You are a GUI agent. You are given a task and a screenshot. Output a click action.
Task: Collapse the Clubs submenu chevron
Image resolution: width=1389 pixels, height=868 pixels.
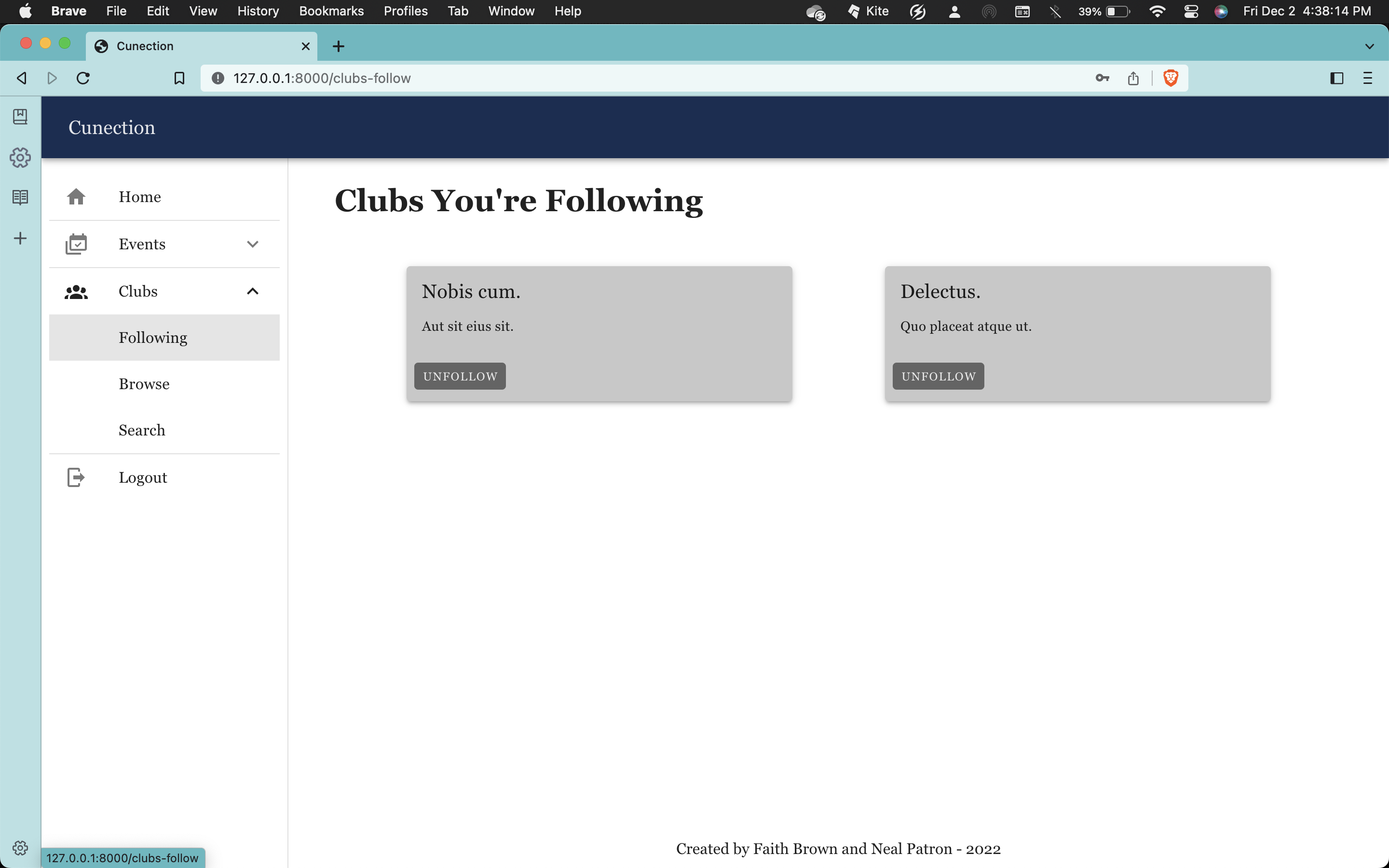point(253,291)
